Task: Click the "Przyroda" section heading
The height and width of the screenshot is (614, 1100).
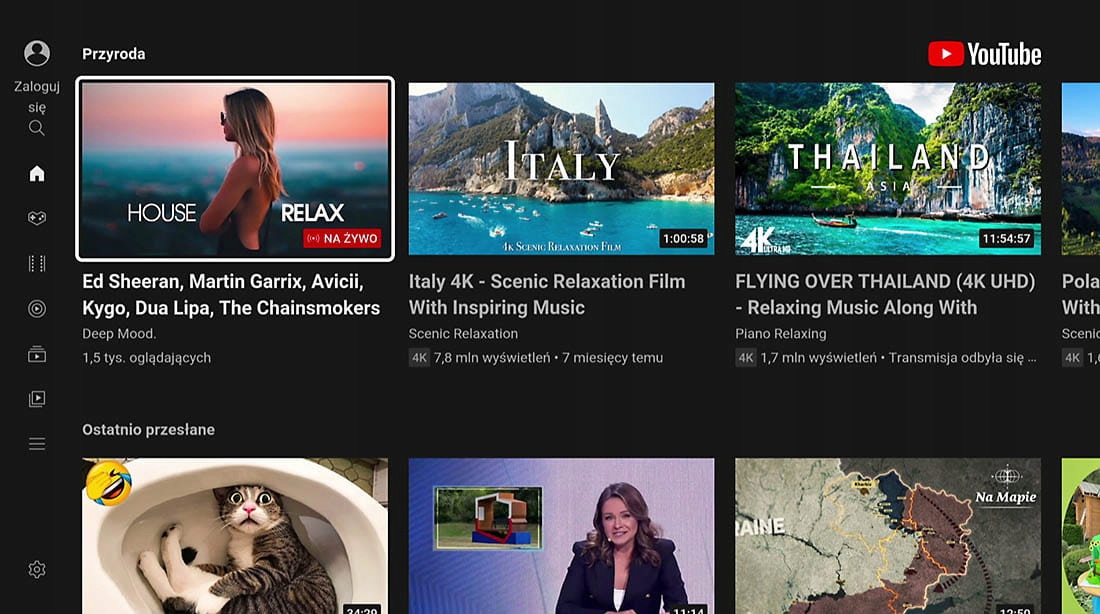Action: point(114,54)
